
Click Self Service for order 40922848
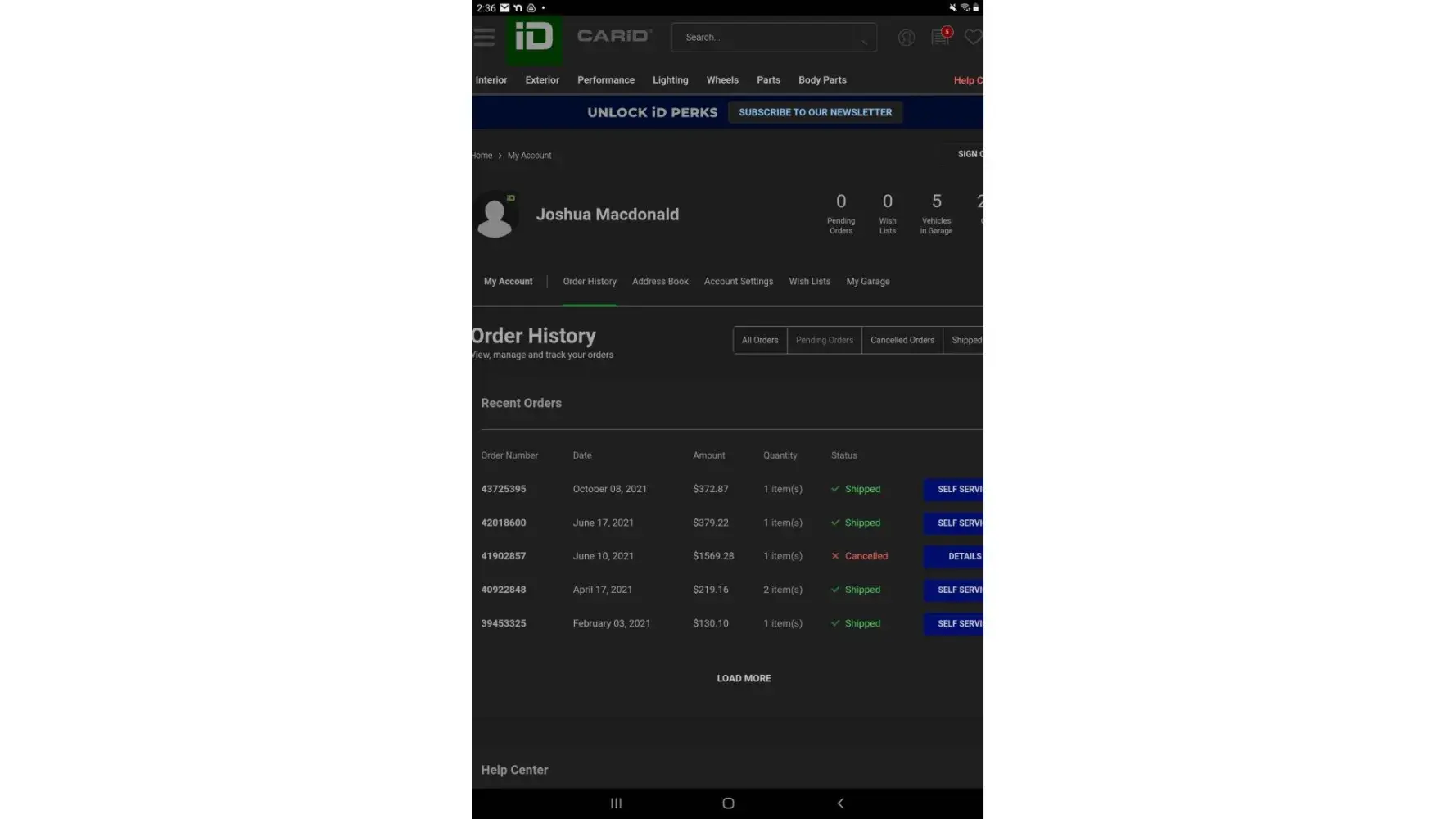pyautogui.click(x=954, y=590)
